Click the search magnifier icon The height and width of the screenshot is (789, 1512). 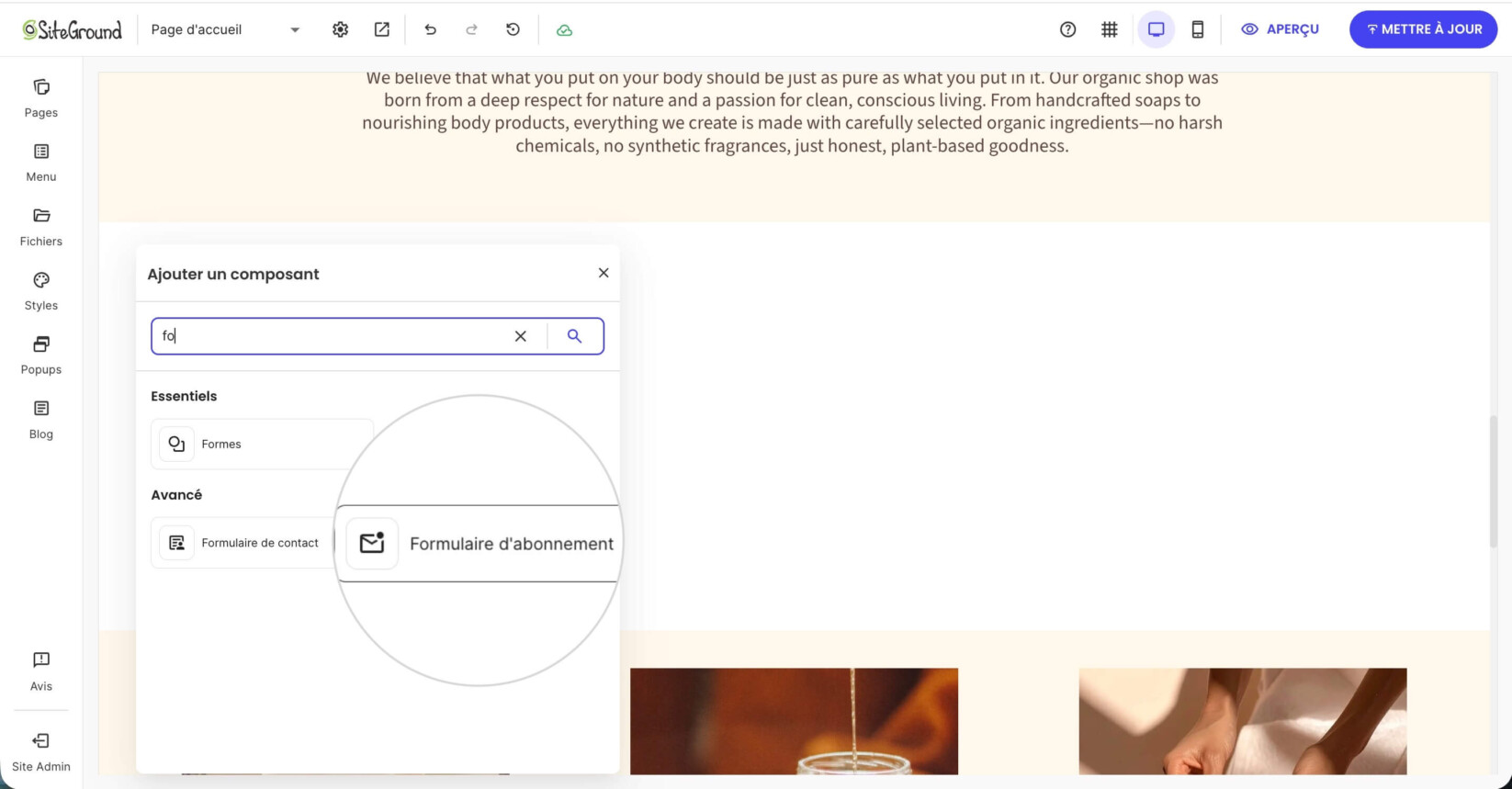(574, 336)
